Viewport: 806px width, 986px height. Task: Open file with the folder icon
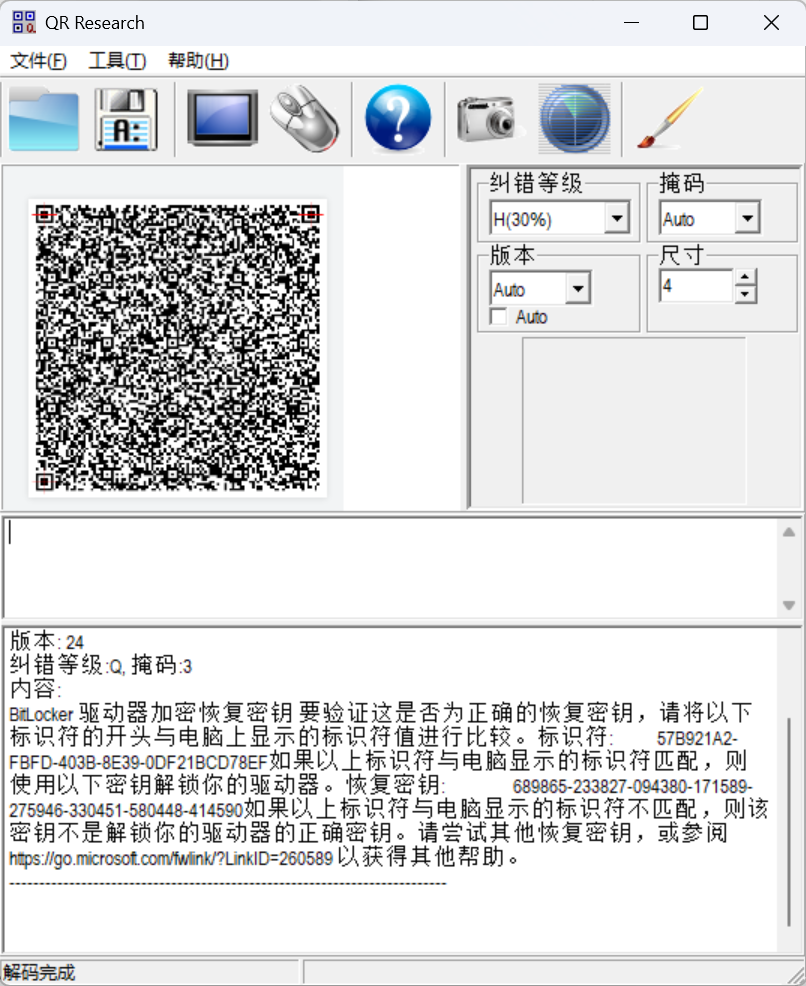(x=44, y=119)
